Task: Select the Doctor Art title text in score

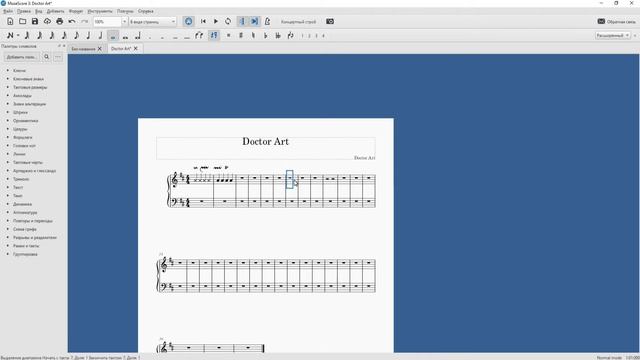Action: [265, 142]
